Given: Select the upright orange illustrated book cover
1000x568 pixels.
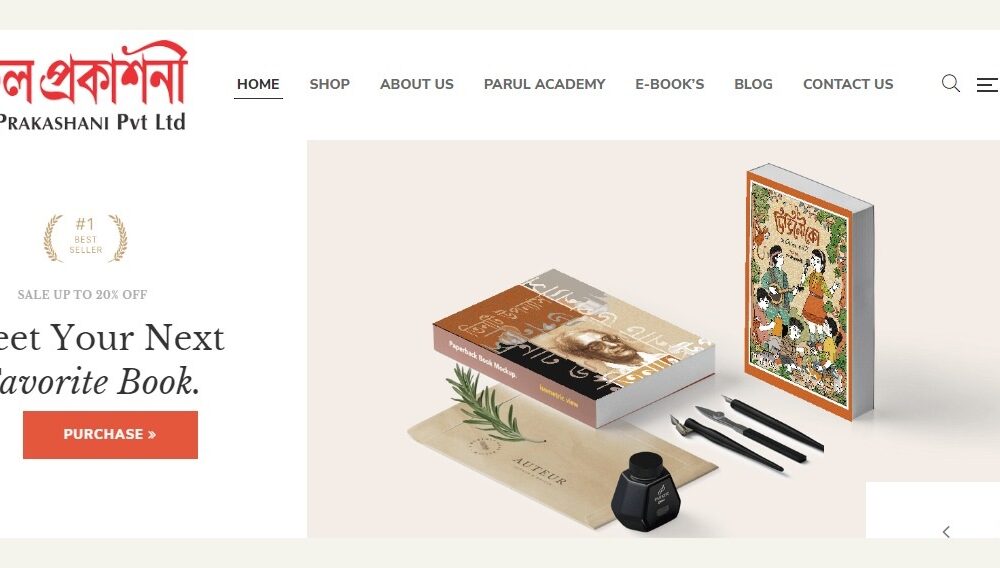Looking at the screenshot, I should 809,291.
